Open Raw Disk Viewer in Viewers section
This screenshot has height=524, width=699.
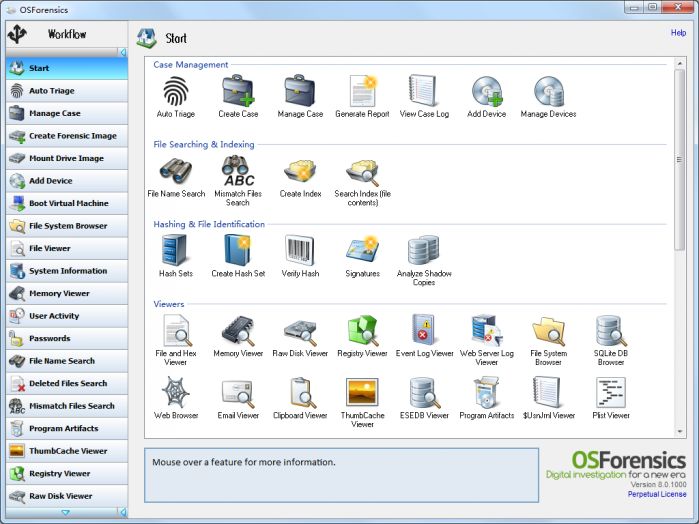[300, 331]
